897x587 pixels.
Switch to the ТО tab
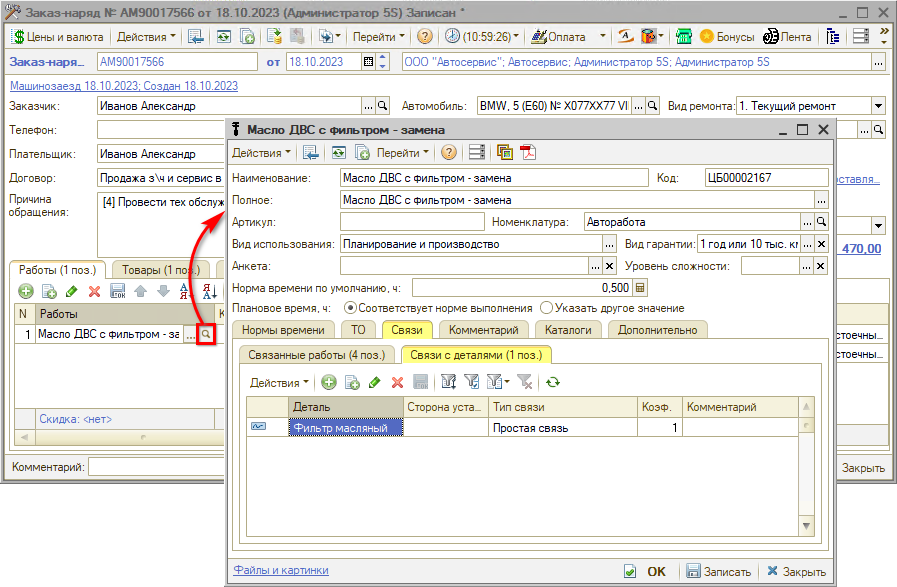(358, 330)
